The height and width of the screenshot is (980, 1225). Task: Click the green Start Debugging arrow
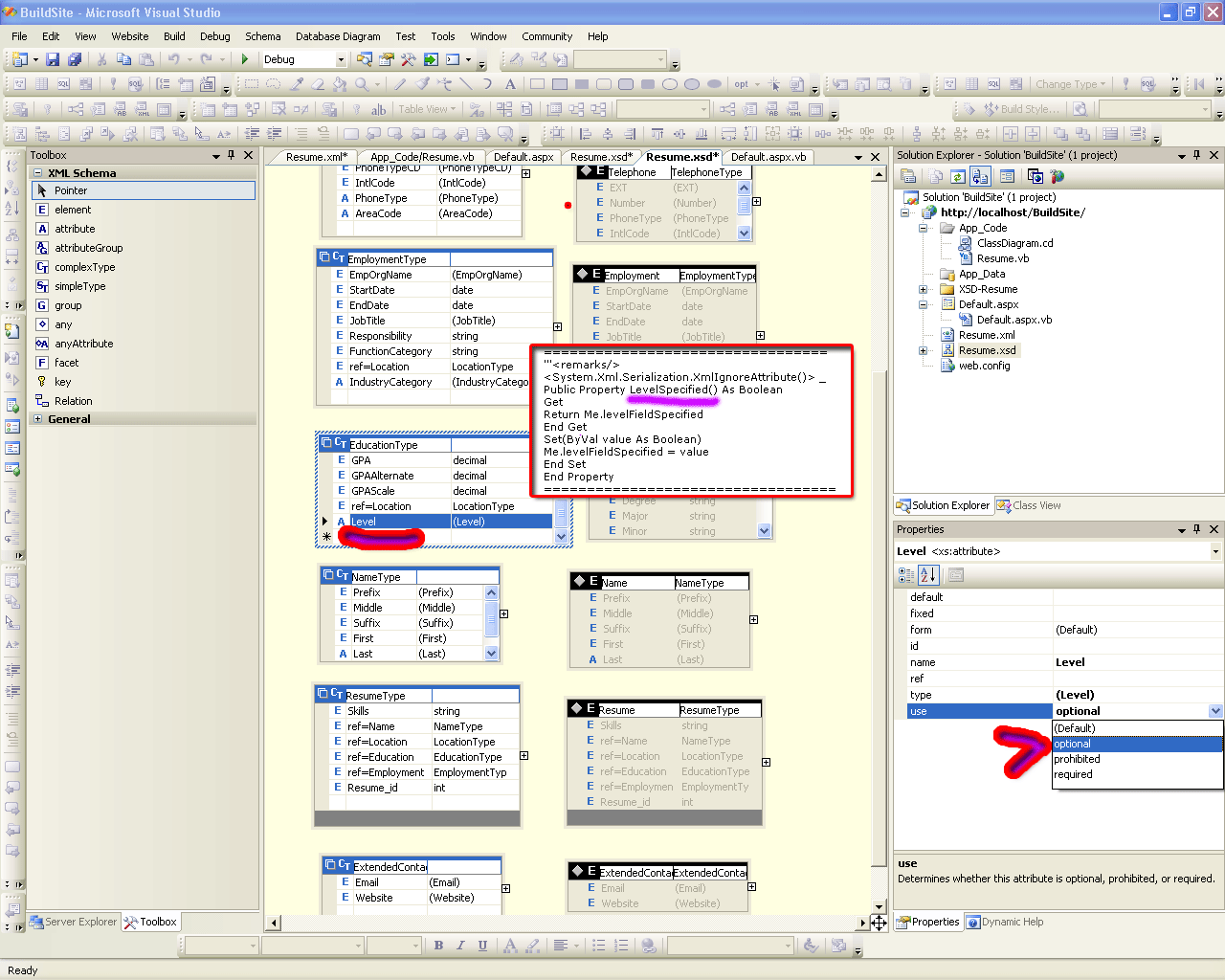click(245, 59)
